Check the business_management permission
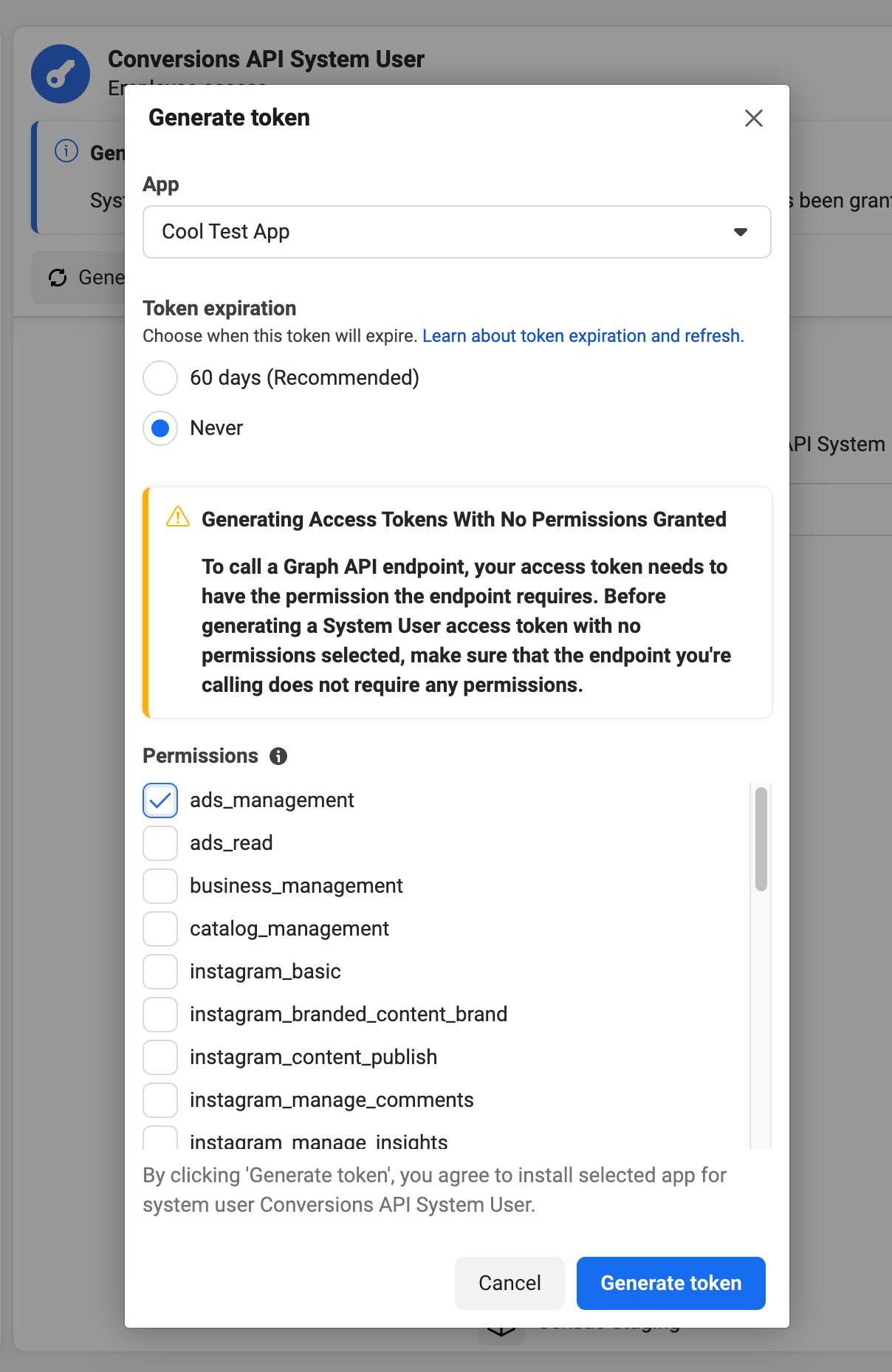892x1372 pixels. [x=160, y=886]
